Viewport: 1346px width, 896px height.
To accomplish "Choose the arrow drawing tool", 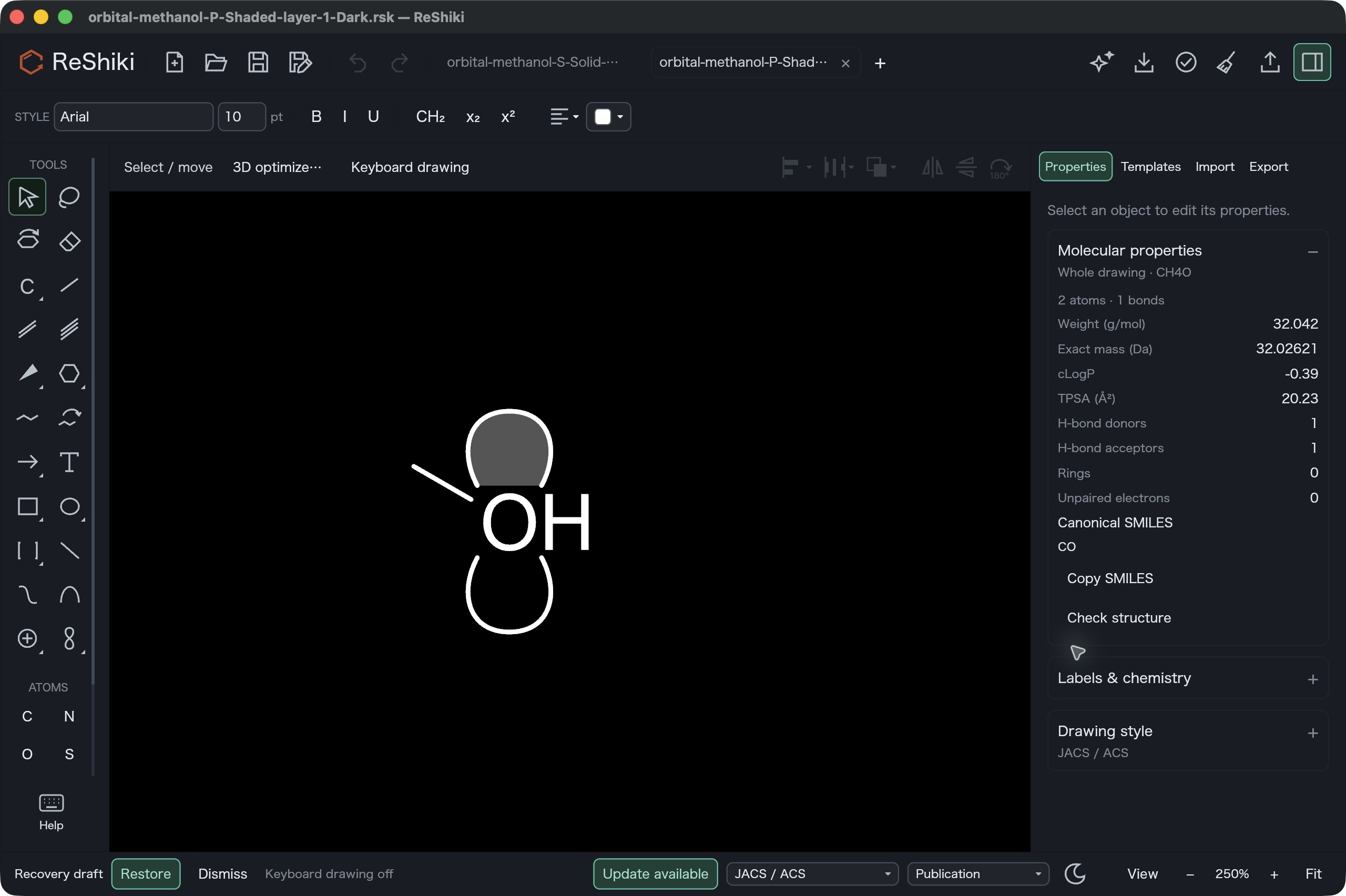I will [x=27, y=462].
